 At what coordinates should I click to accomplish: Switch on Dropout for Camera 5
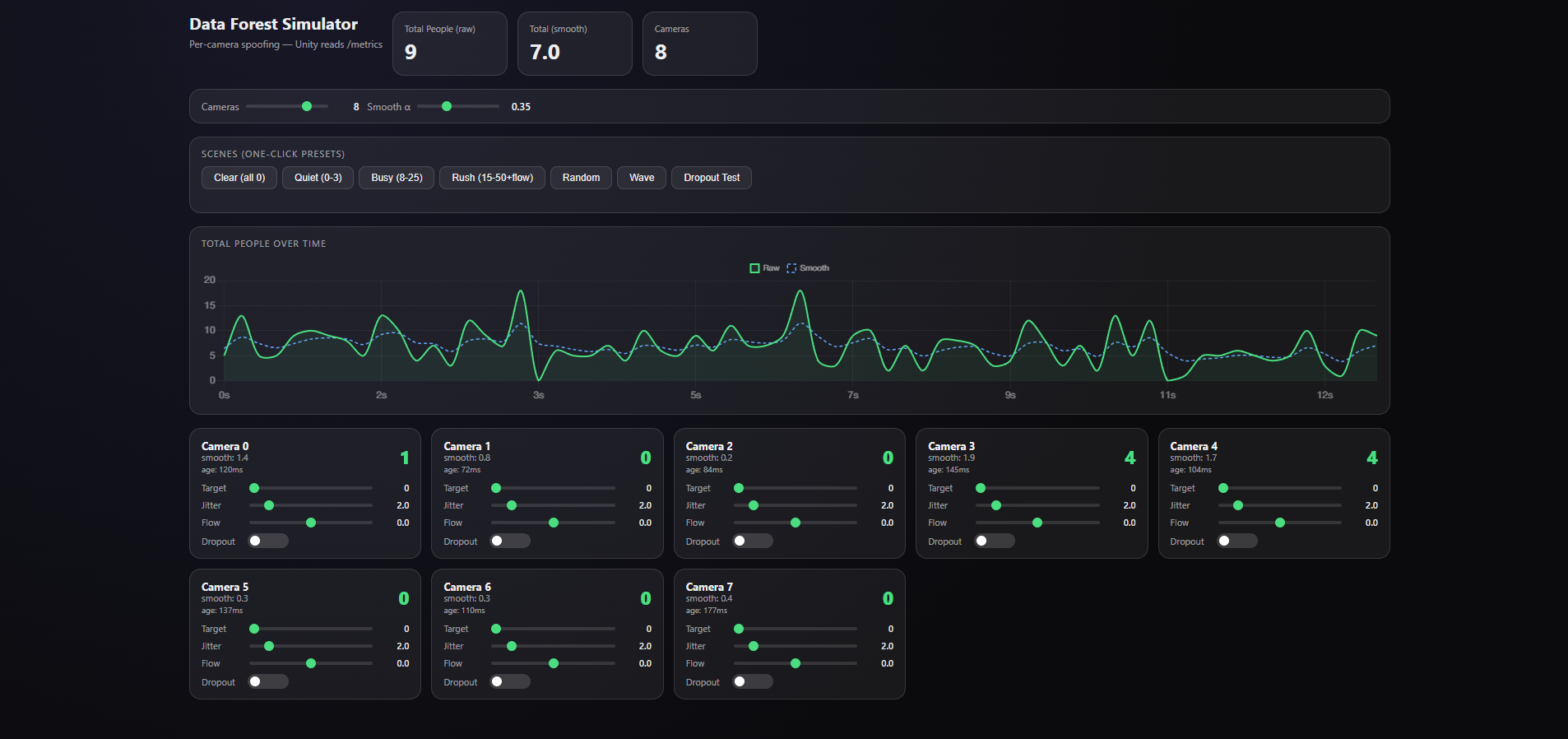[268, 681]
